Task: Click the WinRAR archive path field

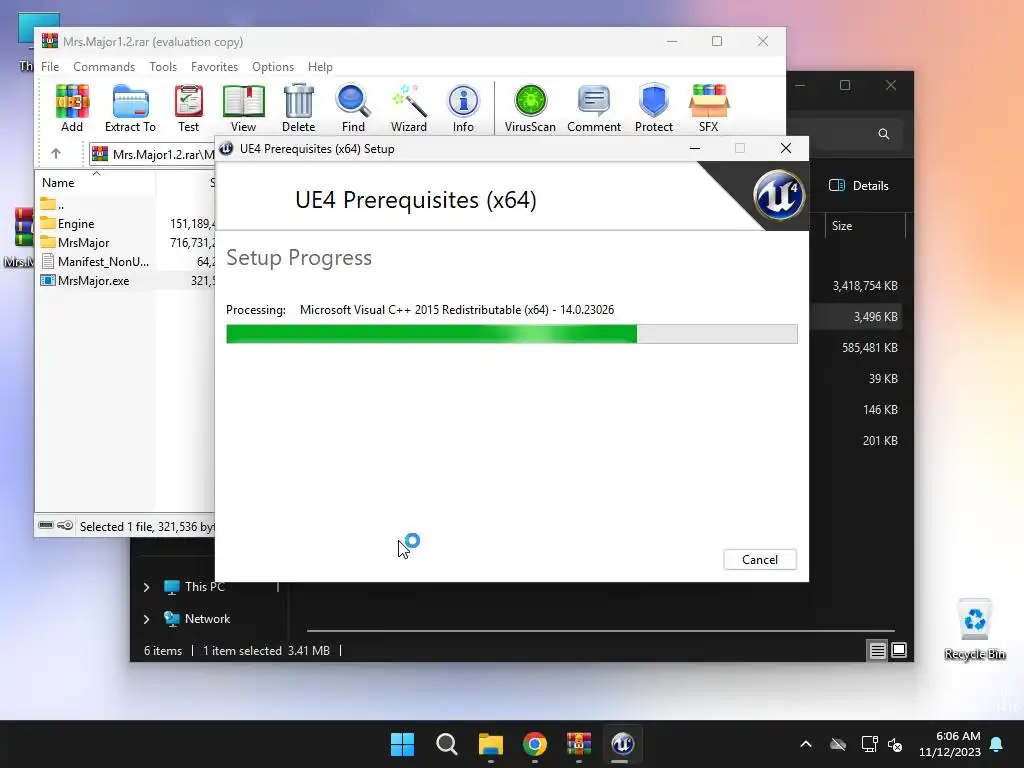Action: click(x=152, y=154)
